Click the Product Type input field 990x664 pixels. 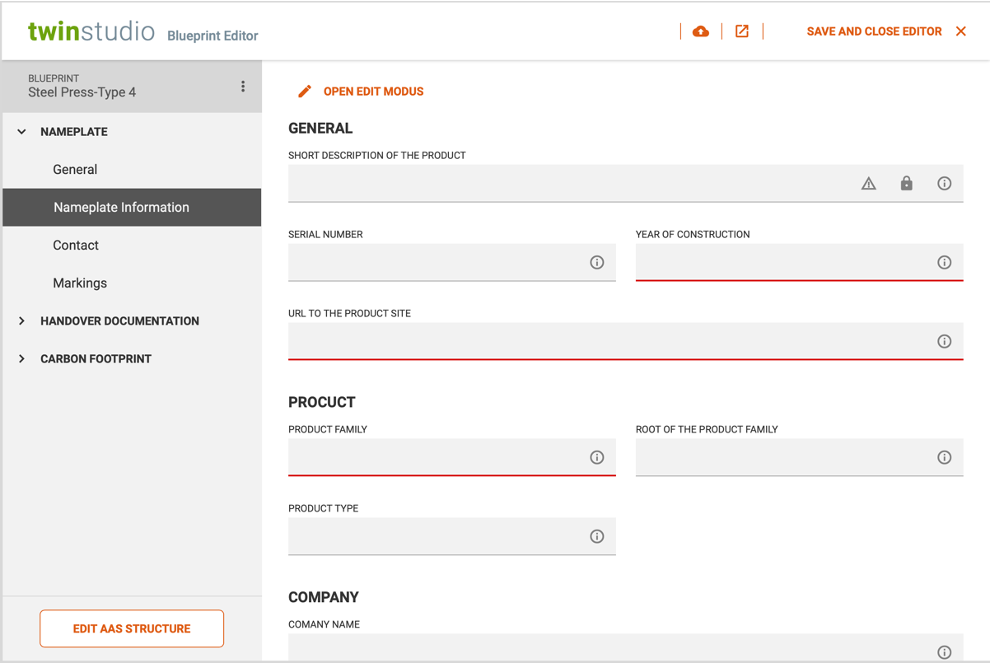pos(436,536)
